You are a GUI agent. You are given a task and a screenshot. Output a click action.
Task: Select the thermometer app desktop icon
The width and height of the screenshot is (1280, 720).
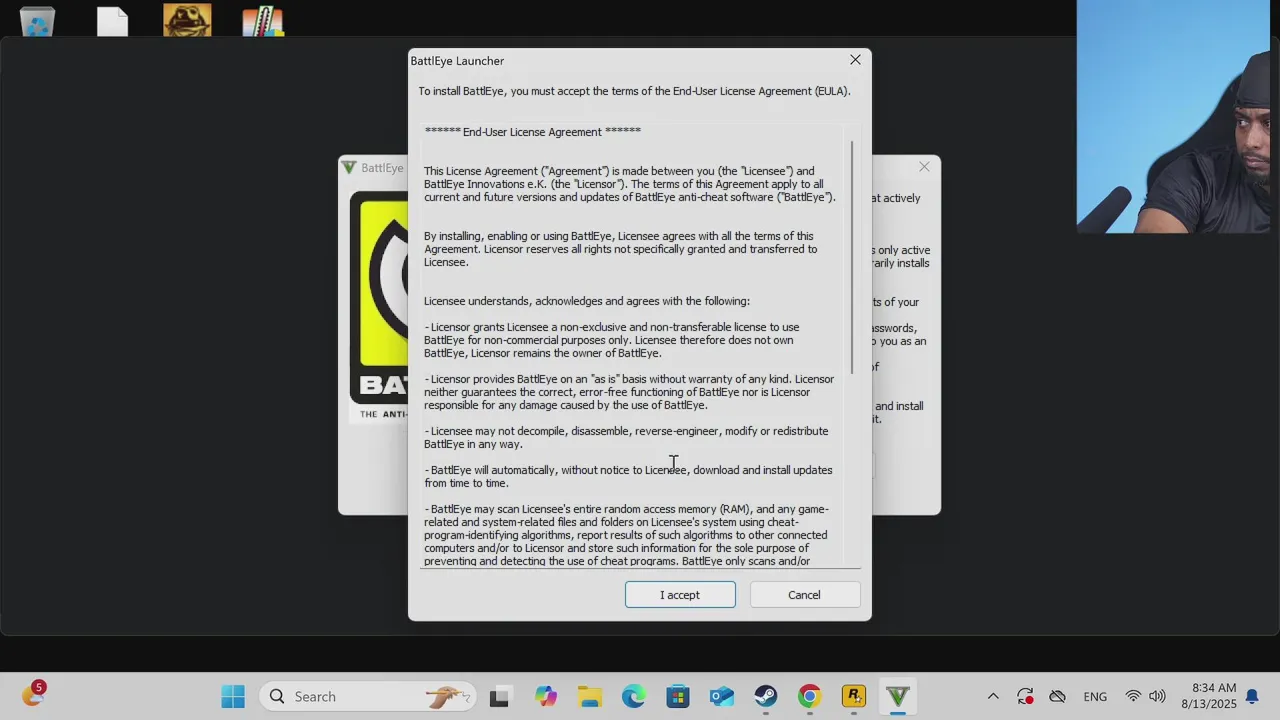point(263,21)
